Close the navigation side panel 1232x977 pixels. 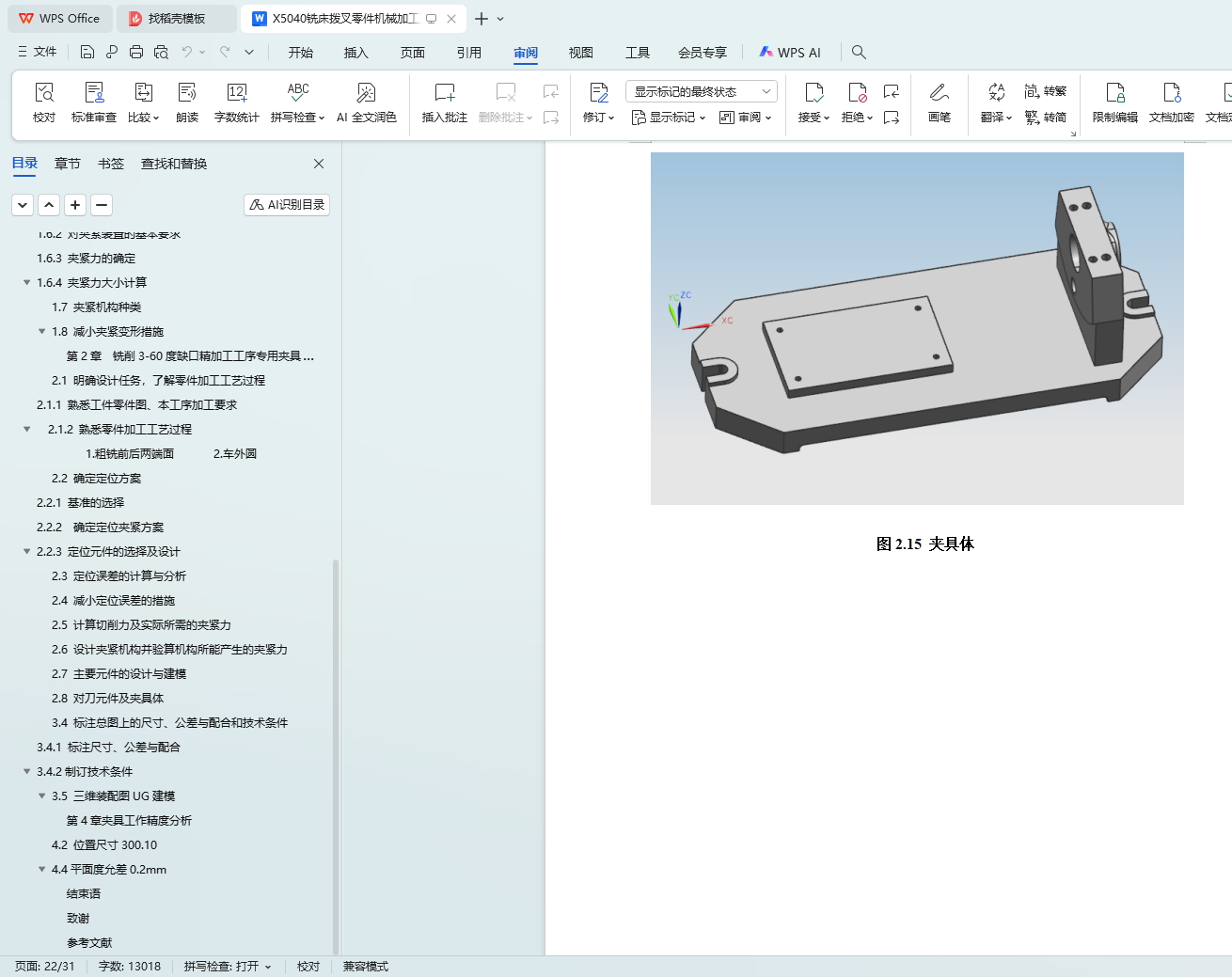point(319,164)
